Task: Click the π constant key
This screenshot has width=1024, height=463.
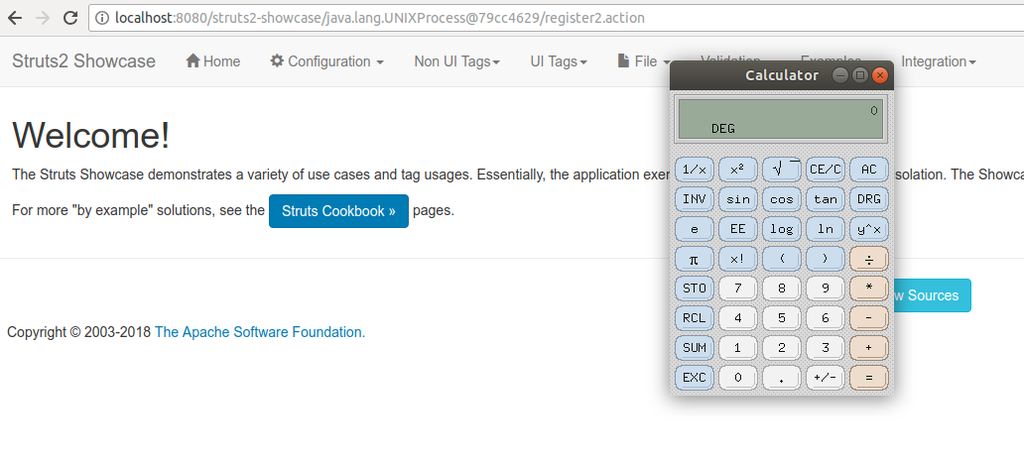Action: (694, 259)
